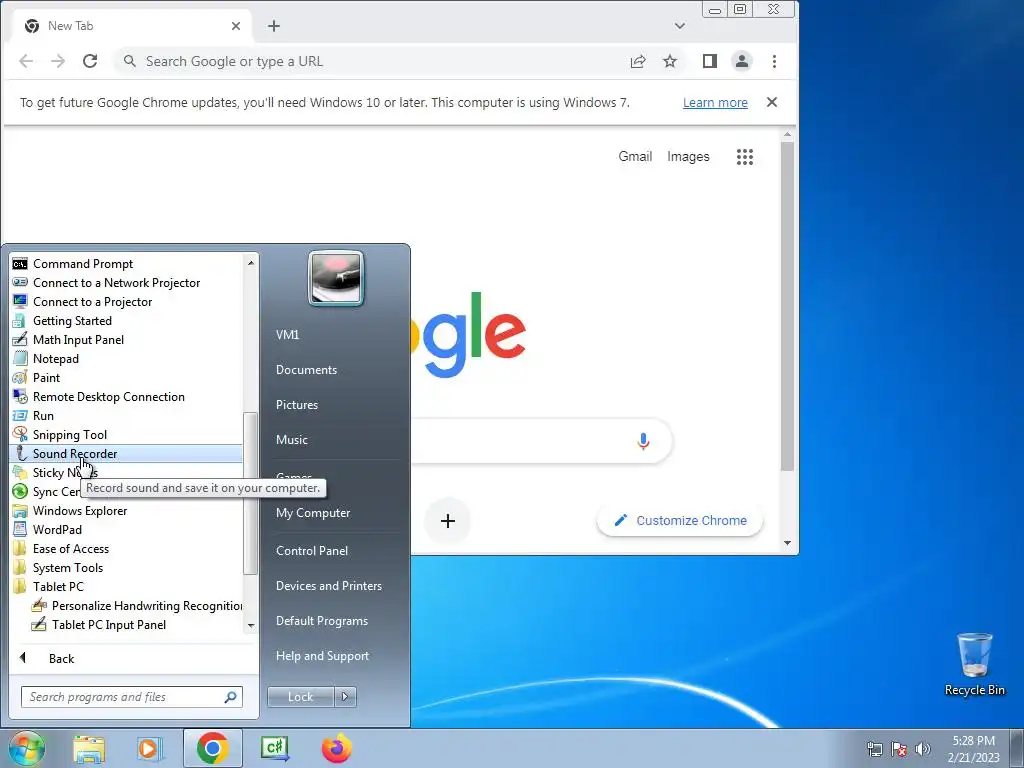Viewport: 1024px width, 768px height.
Task: Launch Firefox from the taskbar
Action: (337, 748)
